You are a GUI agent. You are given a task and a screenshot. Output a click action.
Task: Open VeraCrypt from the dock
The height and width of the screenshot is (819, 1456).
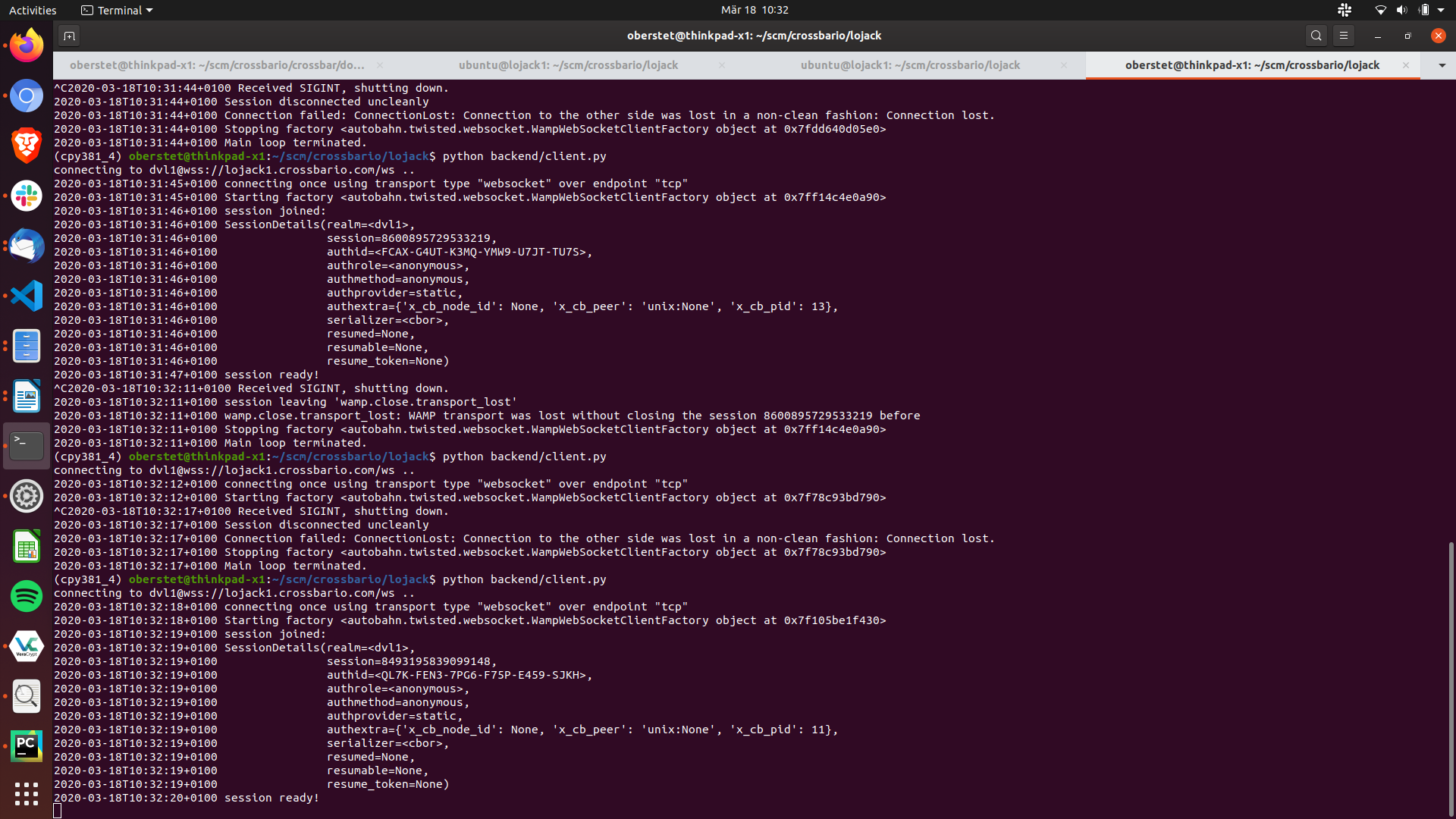point(27,646)
